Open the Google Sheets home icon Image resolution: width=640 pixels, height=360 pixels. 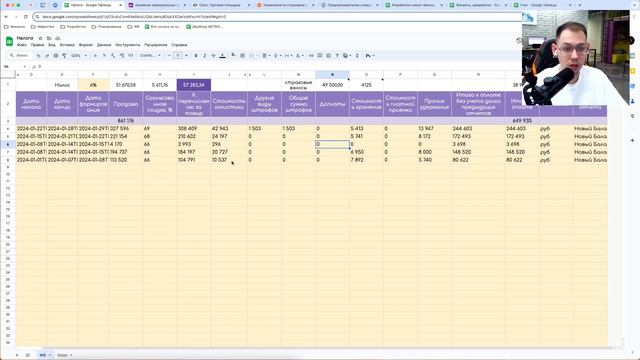coord(9,41)
